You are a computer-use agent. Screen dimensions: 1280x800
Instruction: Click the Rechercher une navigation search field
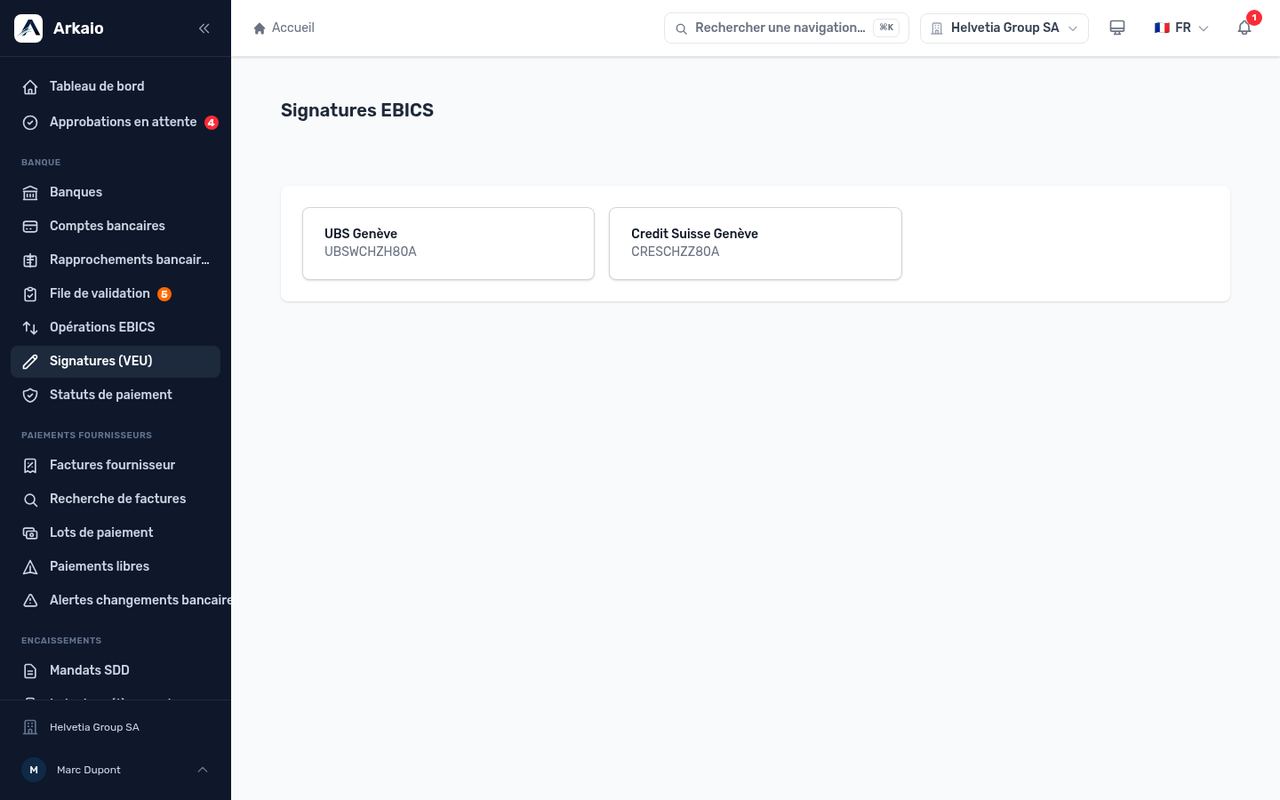[x=786, y=28]
